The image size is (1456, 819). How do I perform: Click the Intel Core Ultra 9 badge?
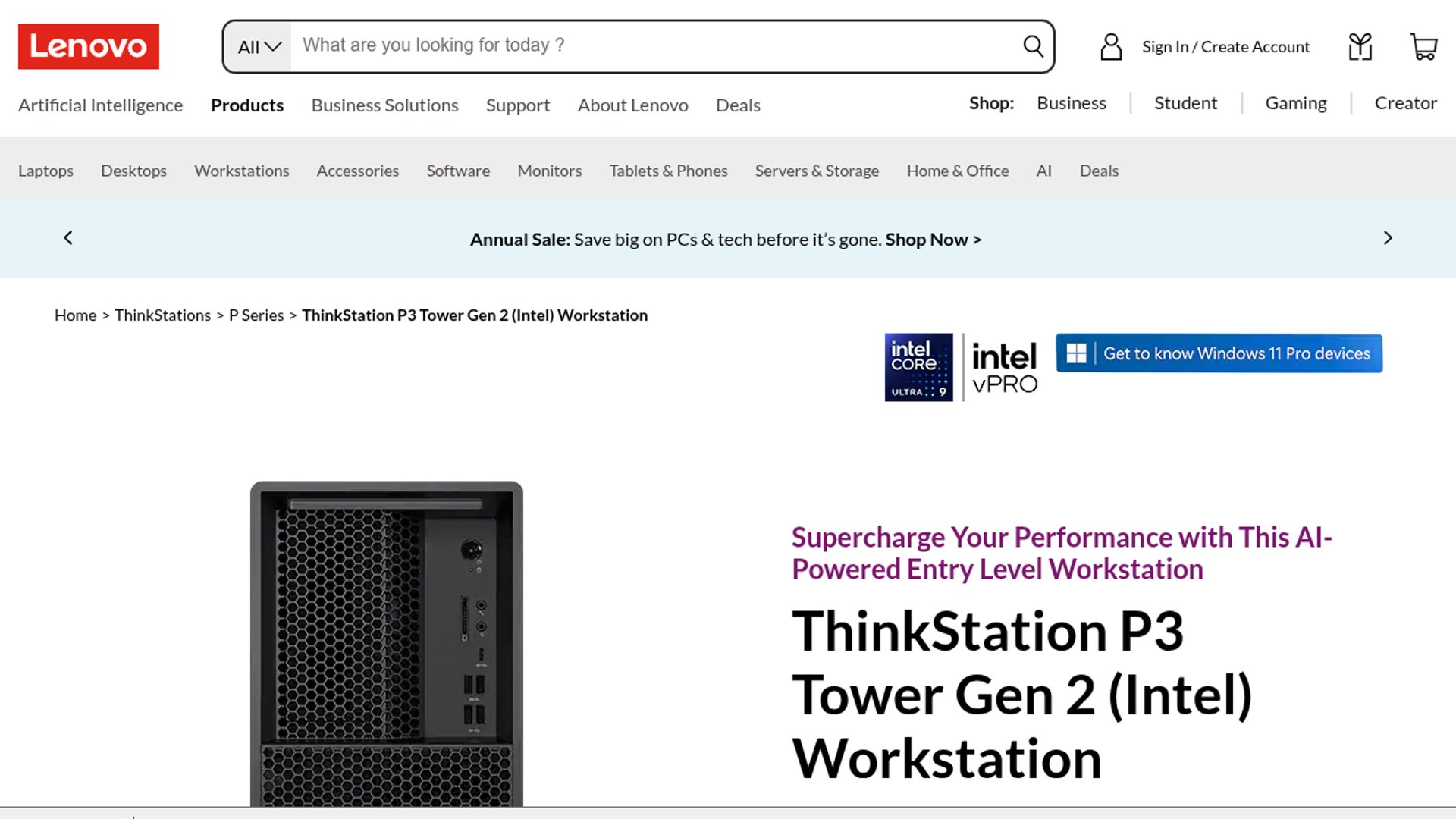918,367
